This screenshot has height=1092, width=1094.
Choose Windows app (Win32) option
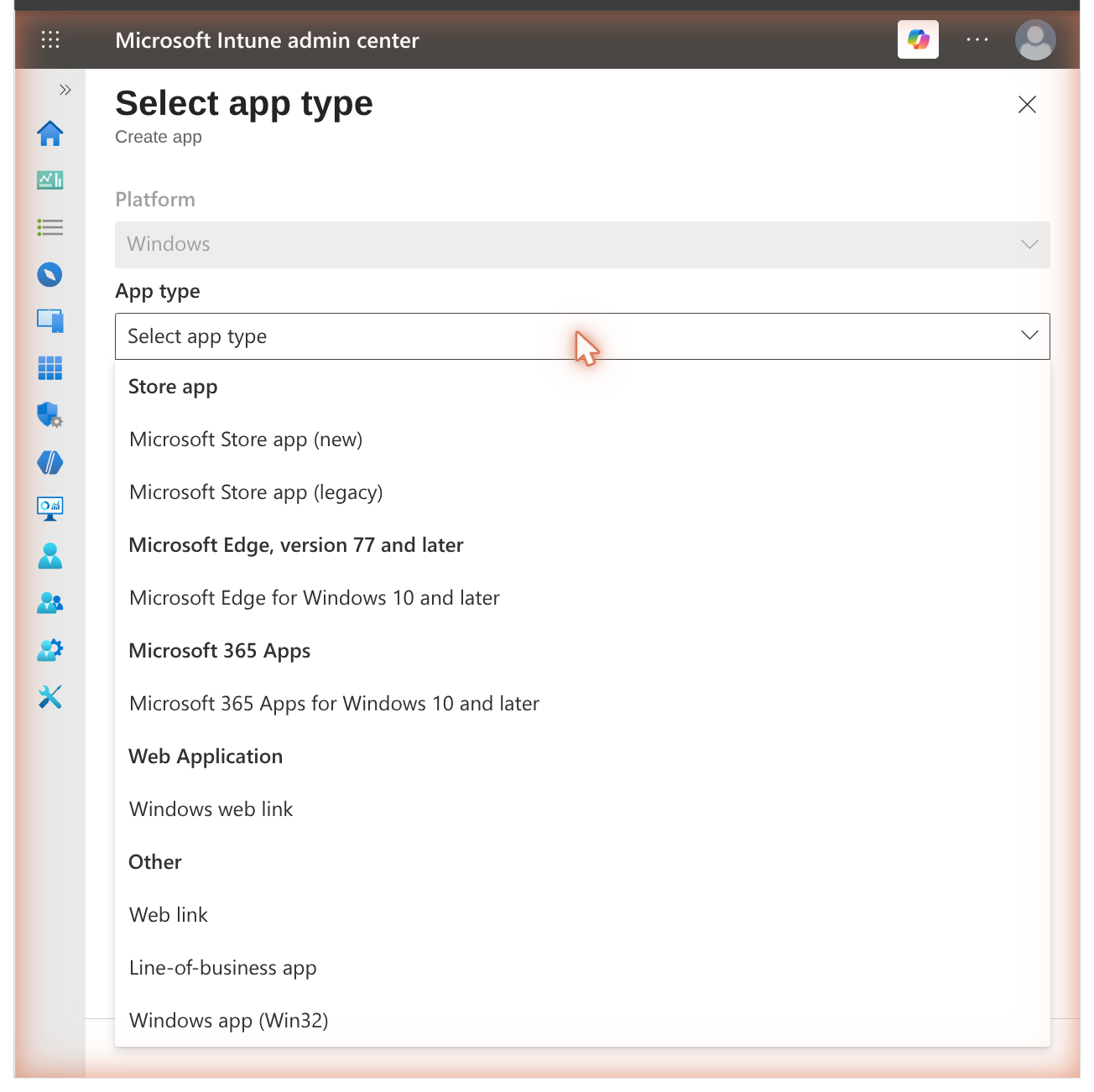tap(582, 1021)
